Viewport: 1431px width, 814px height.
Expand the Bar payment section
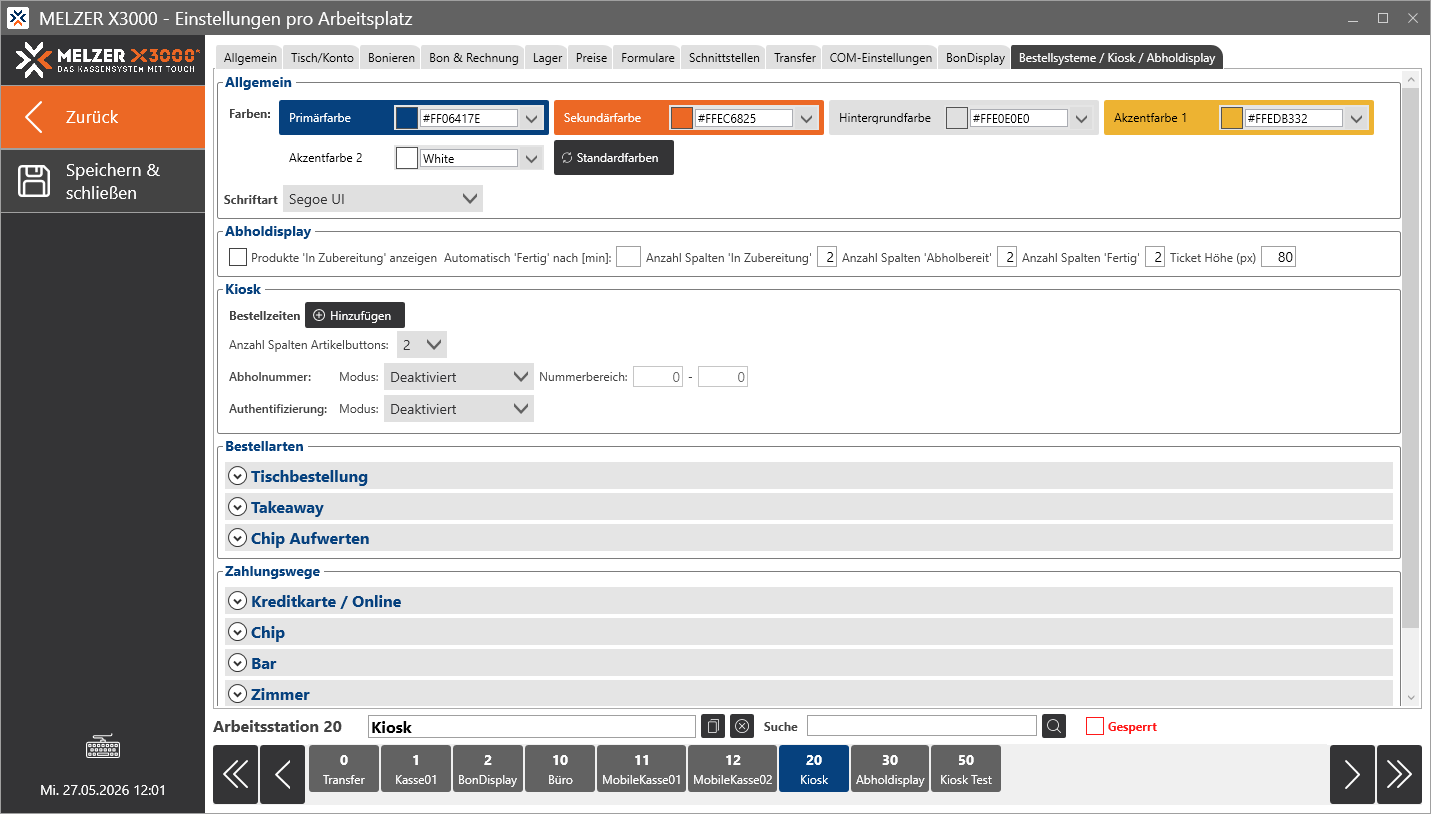(237, 663)
